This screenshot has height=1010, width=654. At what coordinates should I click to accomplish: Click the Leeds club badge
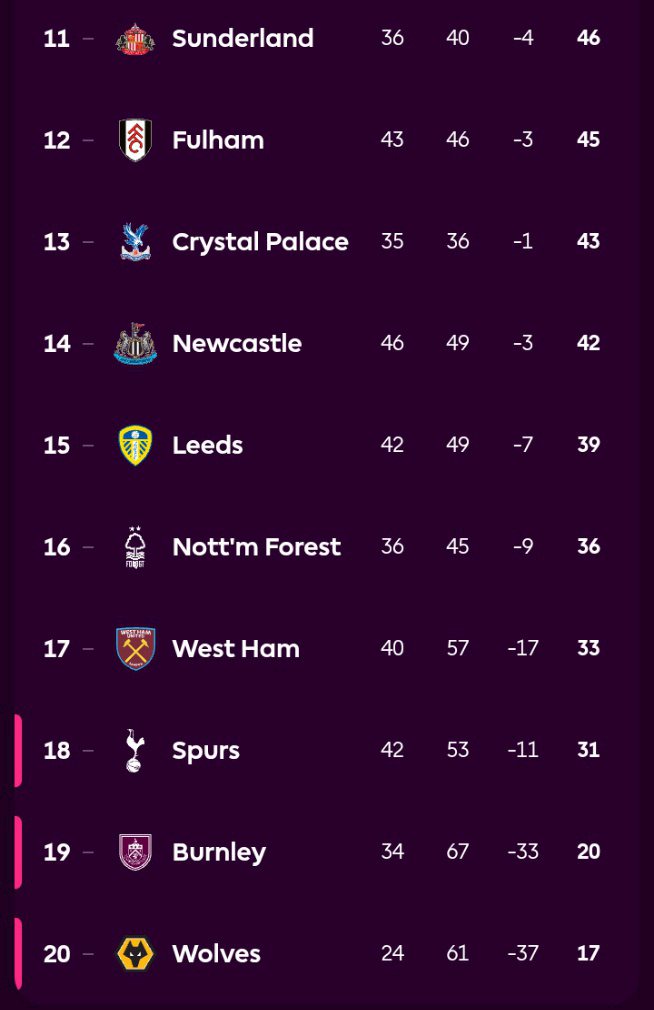(x=135, y=445)
